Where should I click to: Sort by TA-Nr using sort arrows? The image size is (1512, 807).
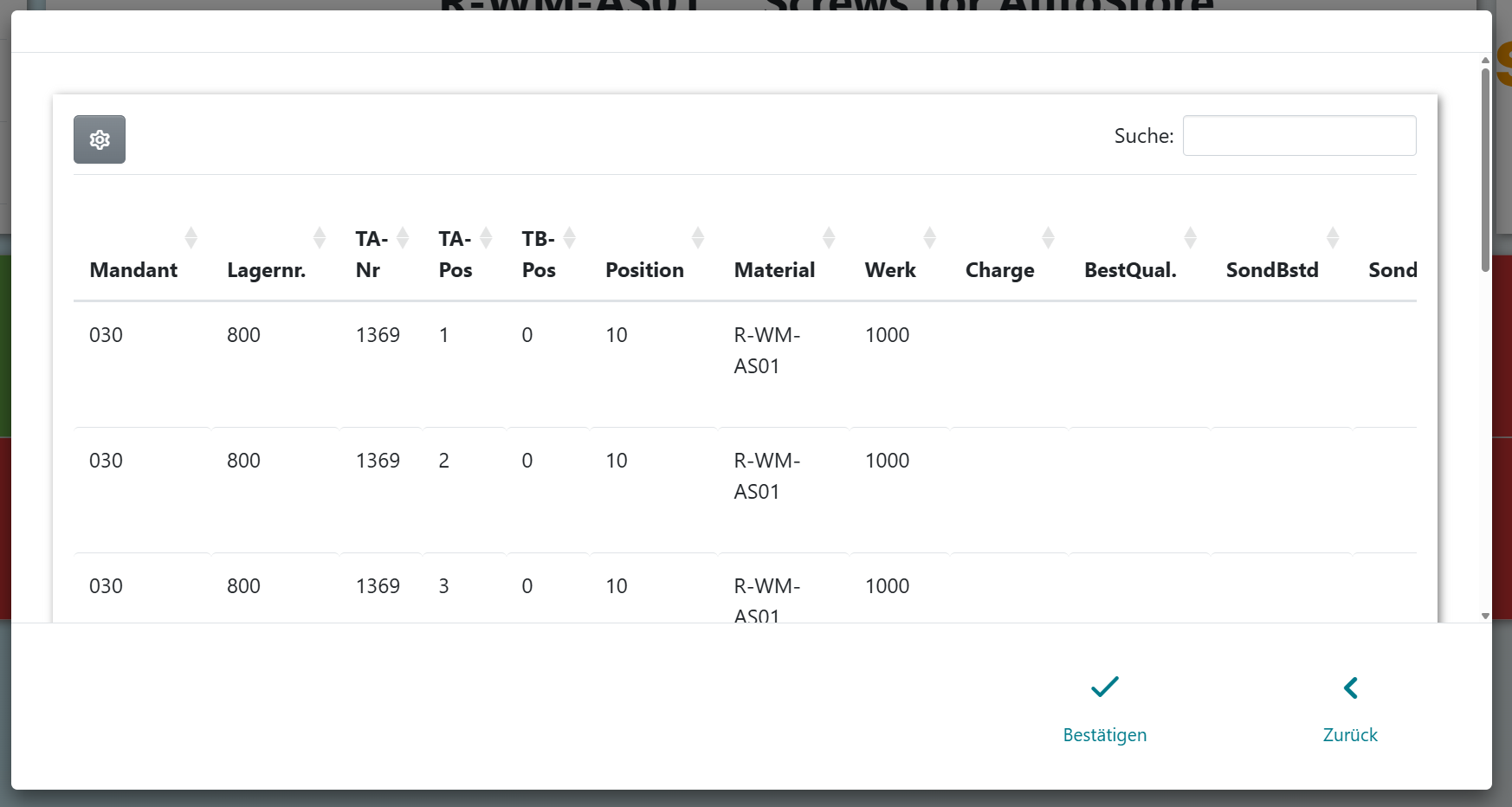[403, 238]
